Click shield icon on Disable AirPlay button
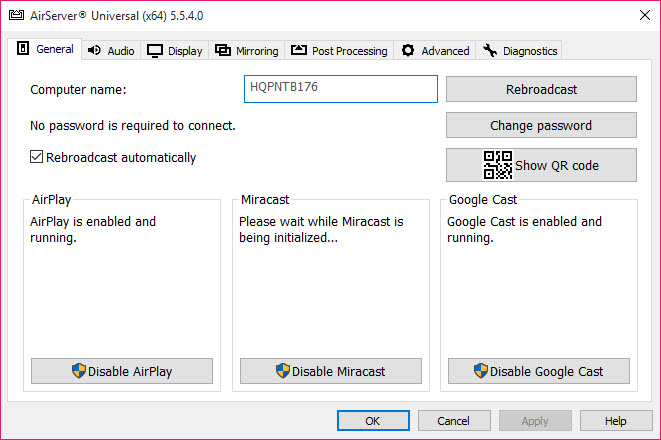The width and height of the screenshot is (661, 440). [79, 371]
